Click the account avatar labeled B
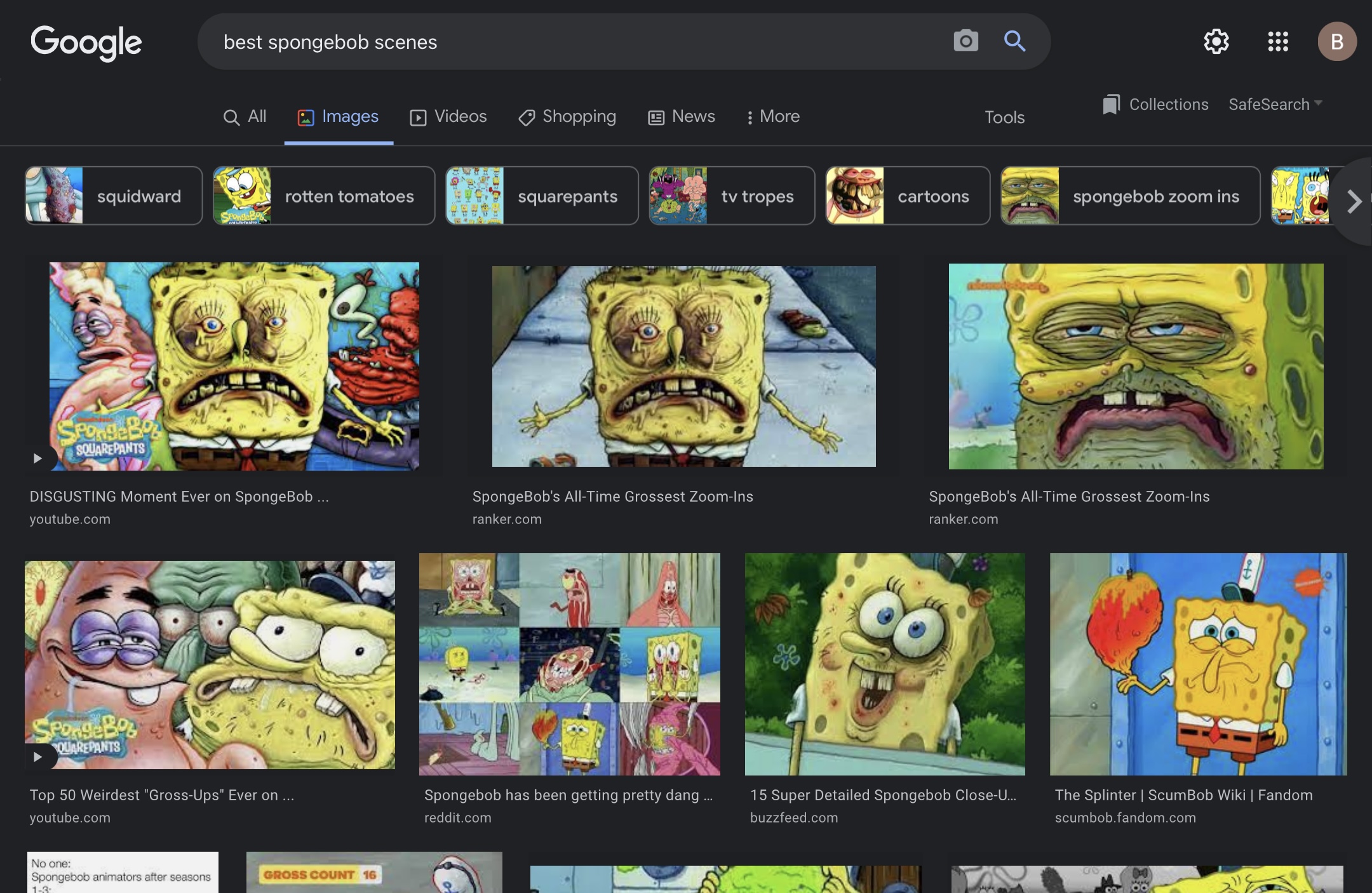Screen dimensions: 1372x893 pyautogui.click(x=1336, y=42)
